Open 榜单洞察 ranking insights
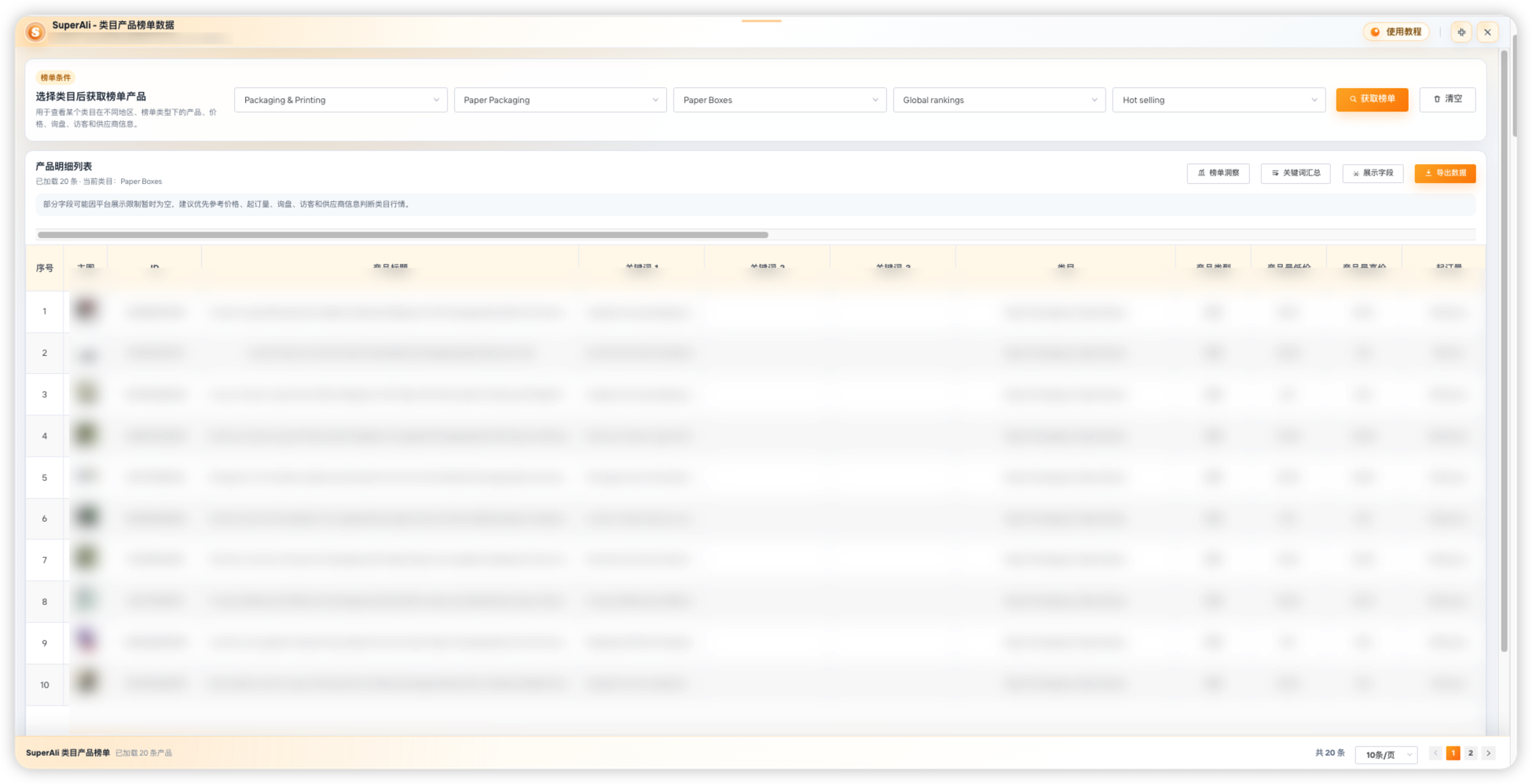Screen dimensions: 1532x784 (1218, 173)
